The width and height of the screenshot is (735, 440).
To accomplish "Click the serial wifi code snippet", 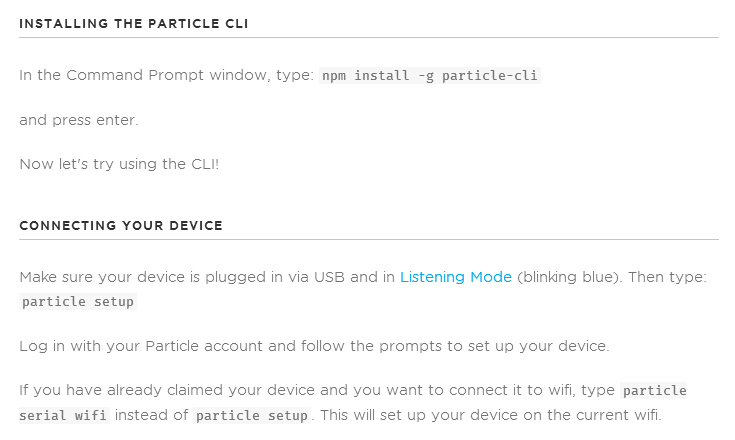I will 64,415.
